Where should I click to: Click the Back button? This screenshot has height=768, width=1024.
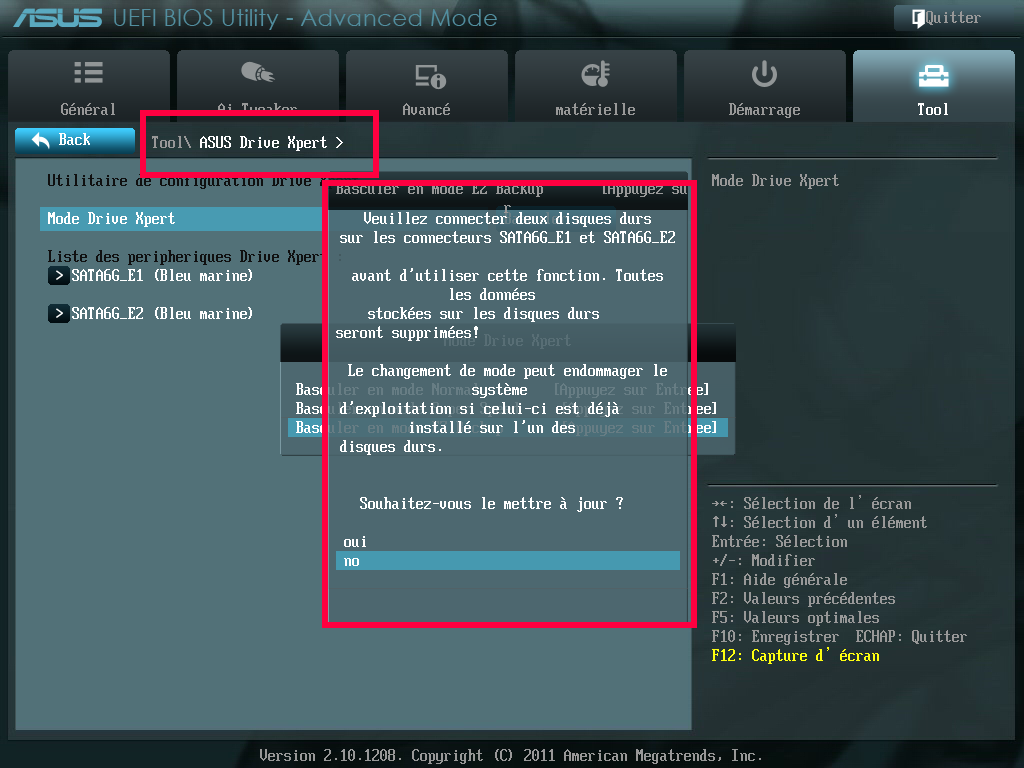click(x=74, y=140)
